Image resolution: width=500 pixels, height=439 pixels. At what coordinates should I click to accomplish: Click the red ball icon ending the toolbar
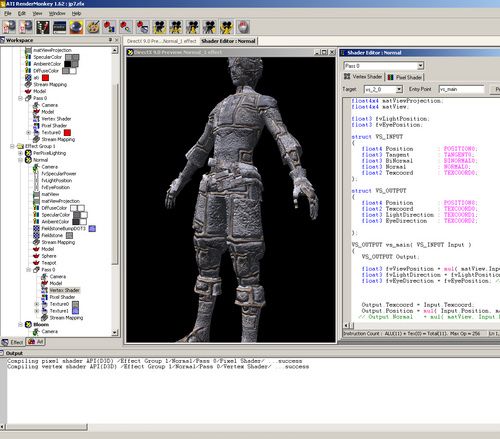point(243,27)
